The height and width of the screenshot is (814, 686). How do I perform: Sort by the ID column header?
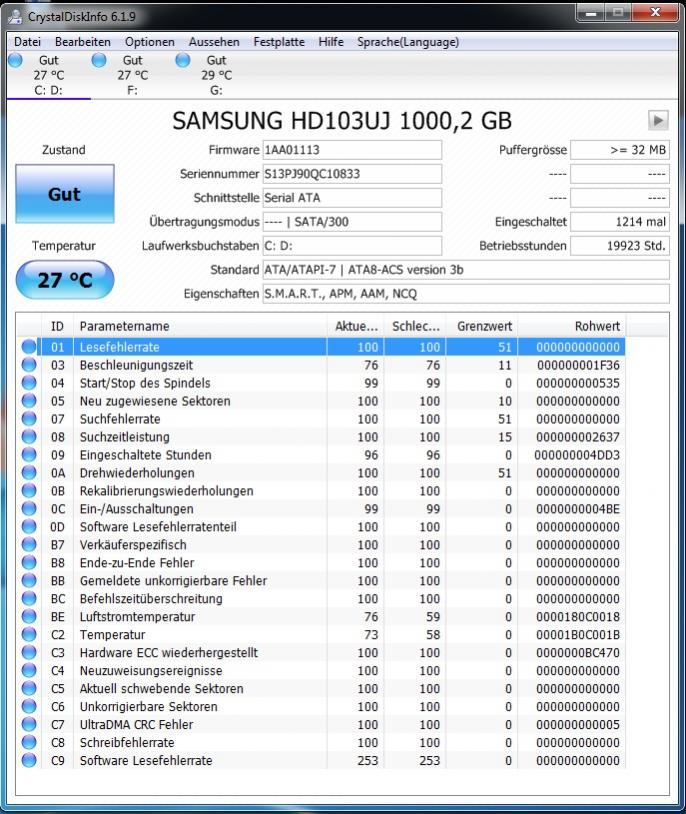[x=57, y=326]
